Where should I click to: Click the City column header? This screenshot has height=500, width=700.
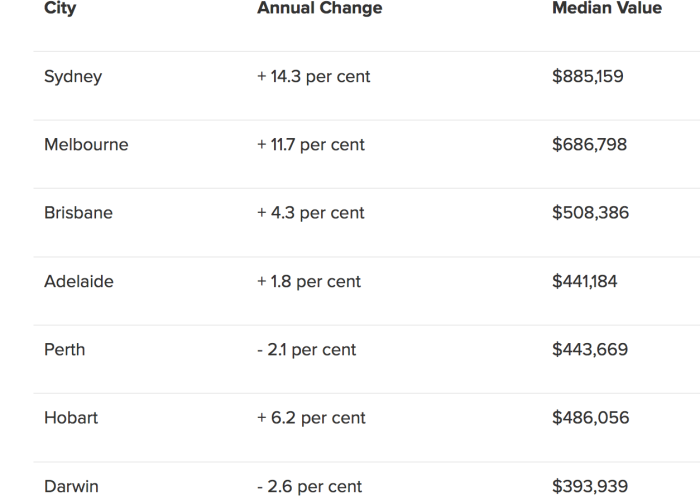click(60, 8)
